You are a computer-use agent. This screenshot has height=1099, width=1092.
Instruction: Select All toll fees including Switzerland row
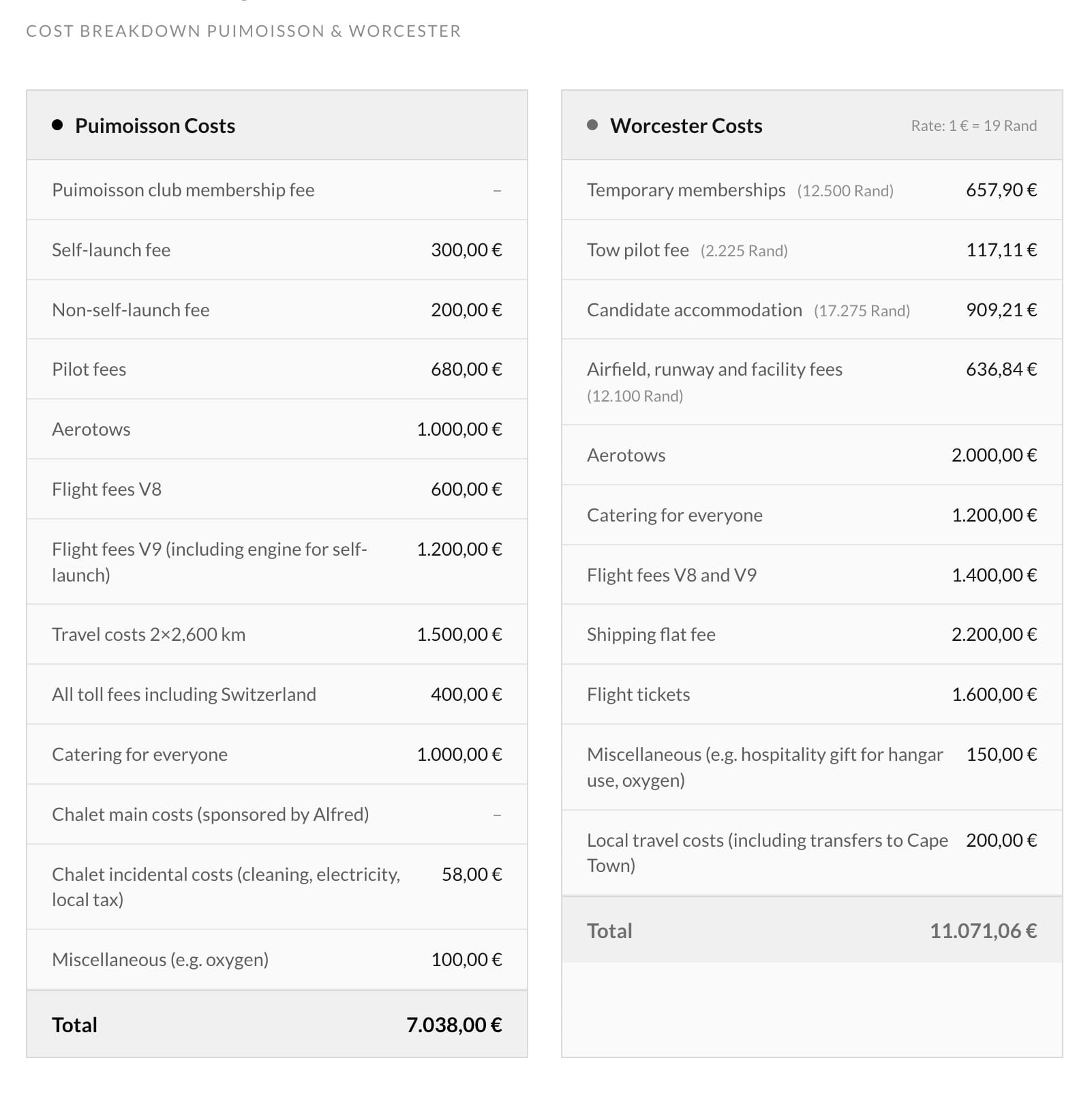(277, 694)
